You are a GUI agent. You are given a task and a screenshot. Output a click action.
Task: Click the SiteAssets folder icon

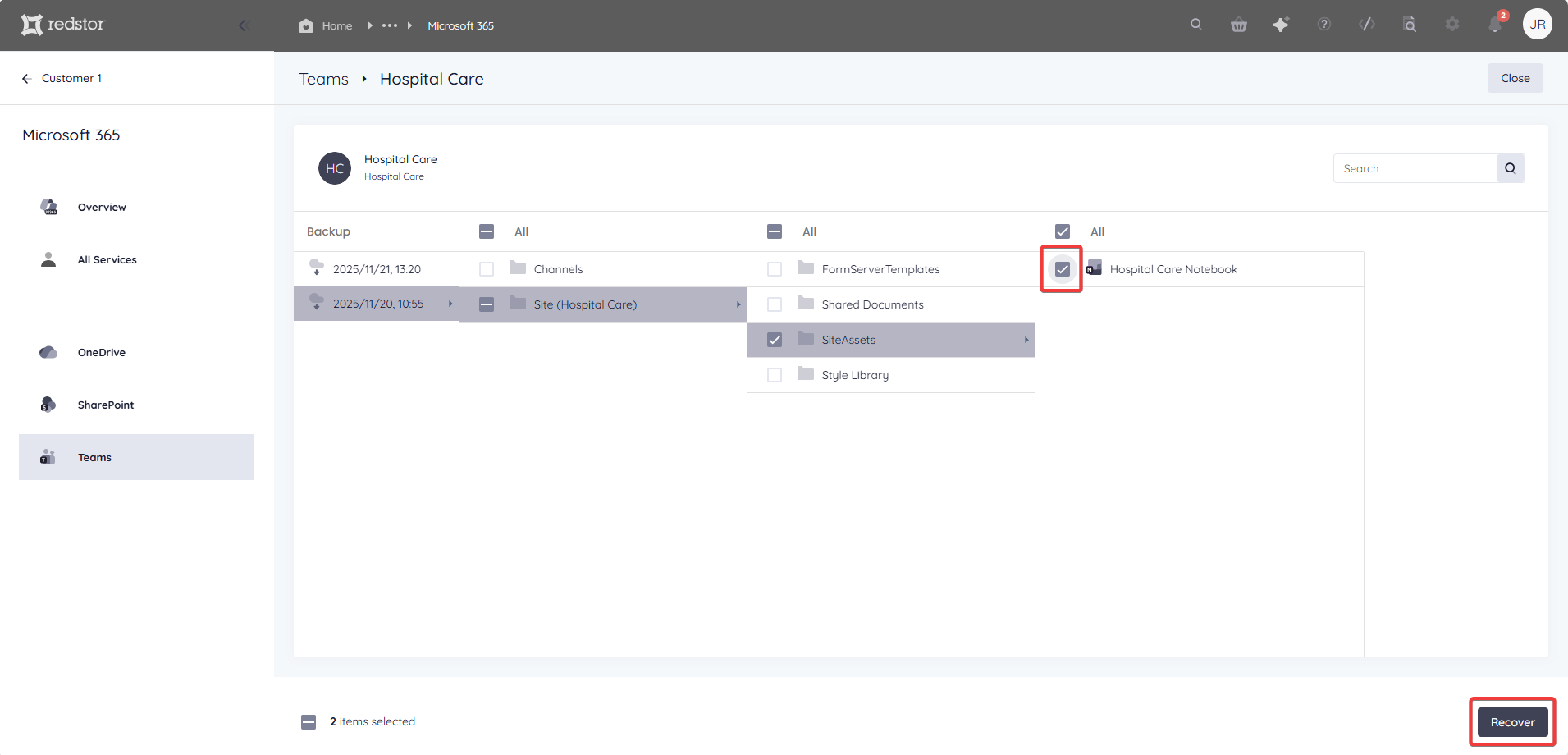[x=806, y=338]
